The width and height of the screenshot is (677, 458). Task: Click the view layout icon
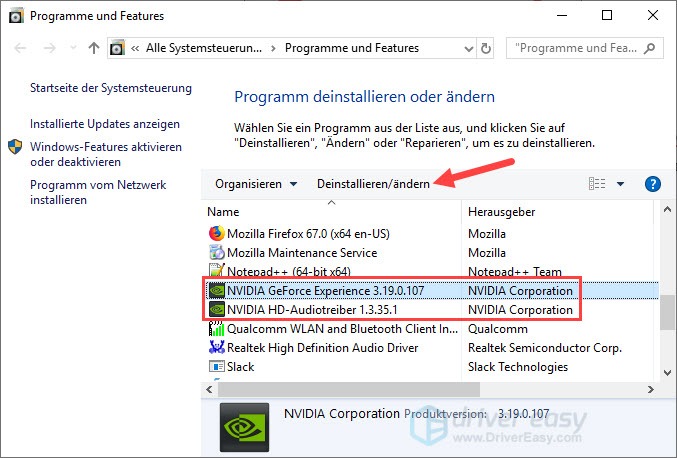click(597, 184)
